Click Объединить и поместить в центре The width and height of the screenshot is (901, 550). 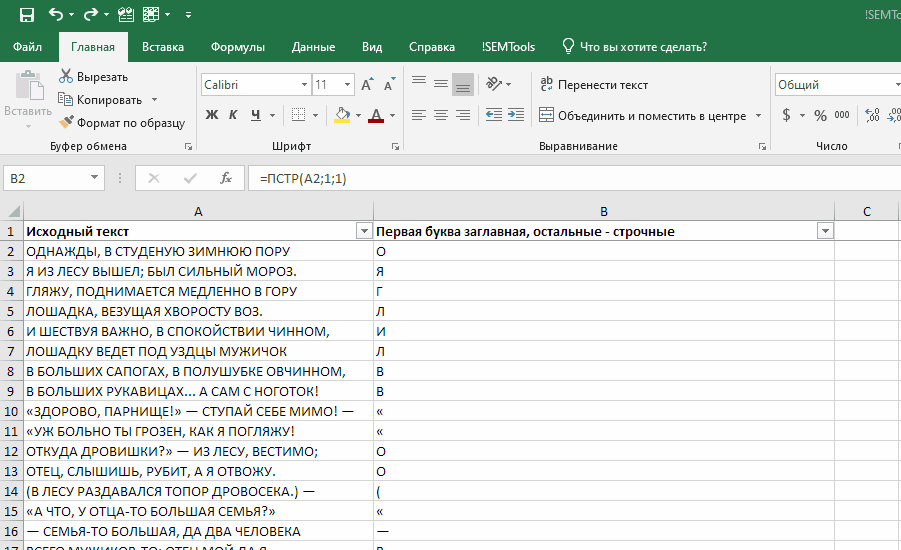tap(642, 116)
